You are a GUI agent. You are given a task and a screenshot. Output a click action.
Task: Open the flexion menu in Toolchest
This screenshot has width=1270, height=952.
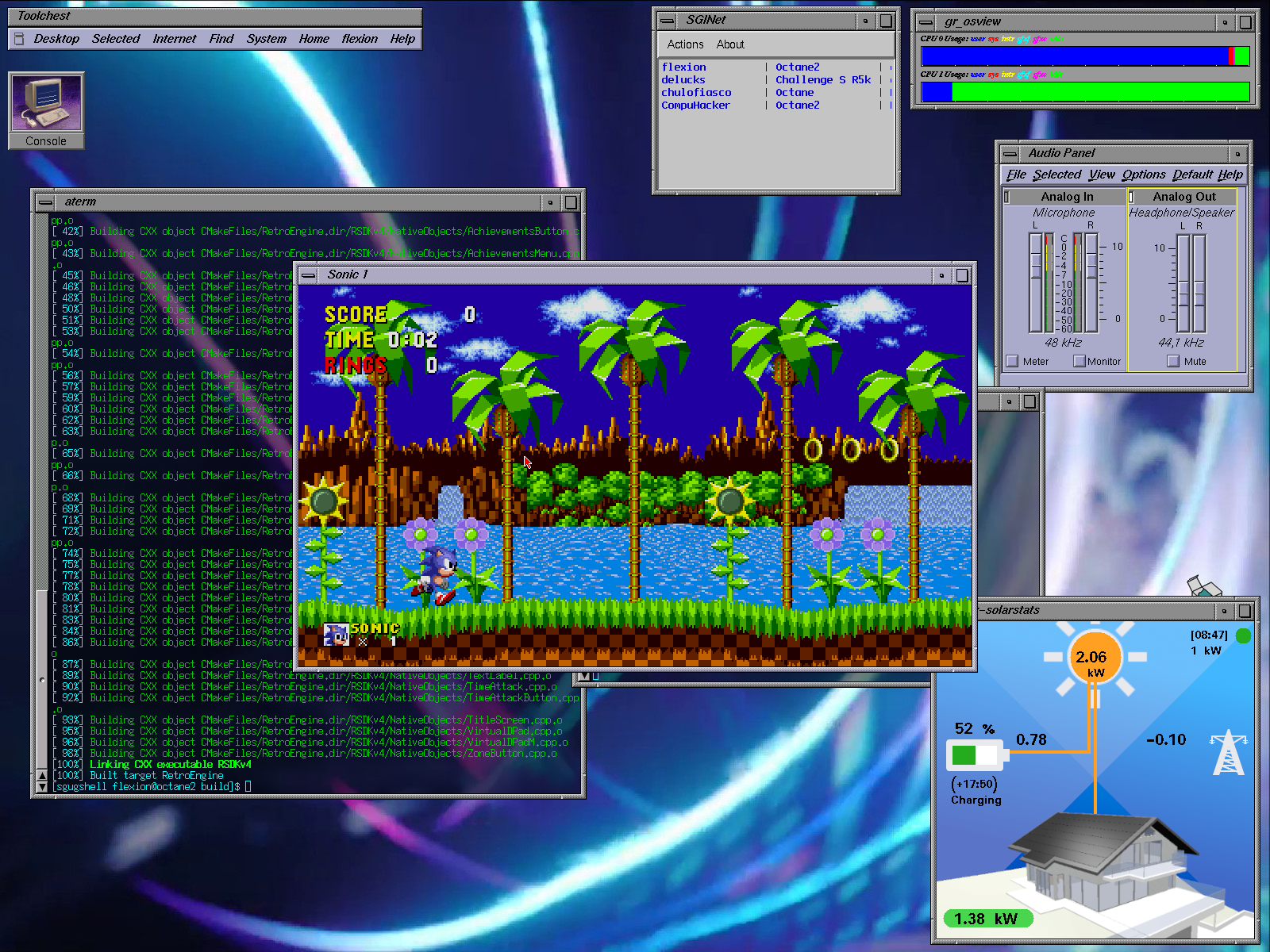[x=360, y=39]
